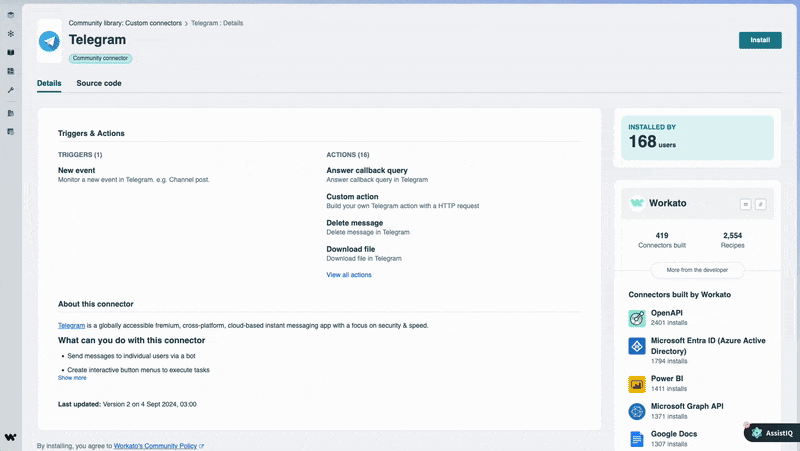
Task: Open the book icon in left sidebar
Action: (x=10, y=52)
